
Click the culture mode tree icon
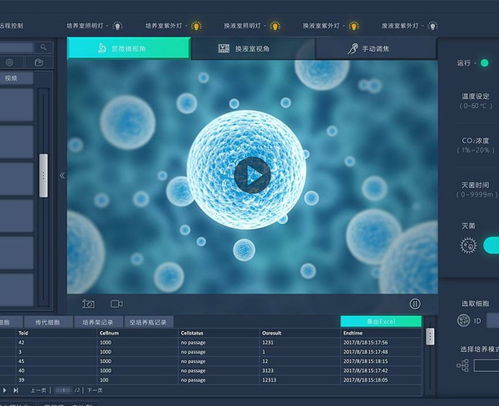(463, 366)
